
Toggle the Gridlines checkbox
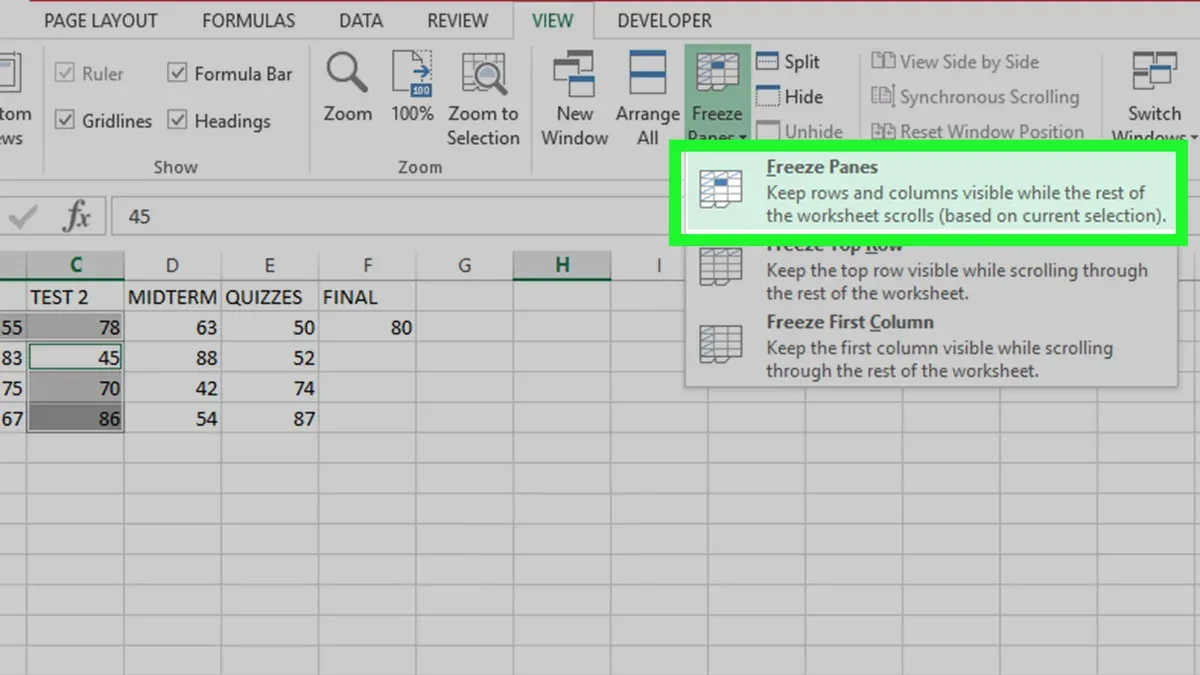pos(65,121)
